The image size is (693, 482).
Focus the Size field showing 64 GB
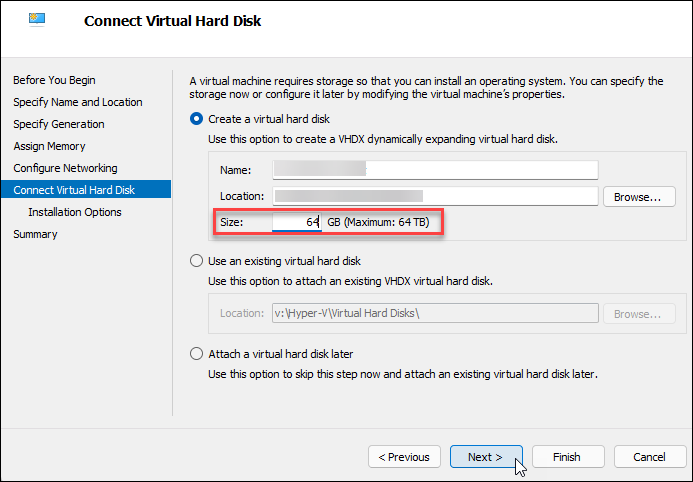click(x=296, y=222)
